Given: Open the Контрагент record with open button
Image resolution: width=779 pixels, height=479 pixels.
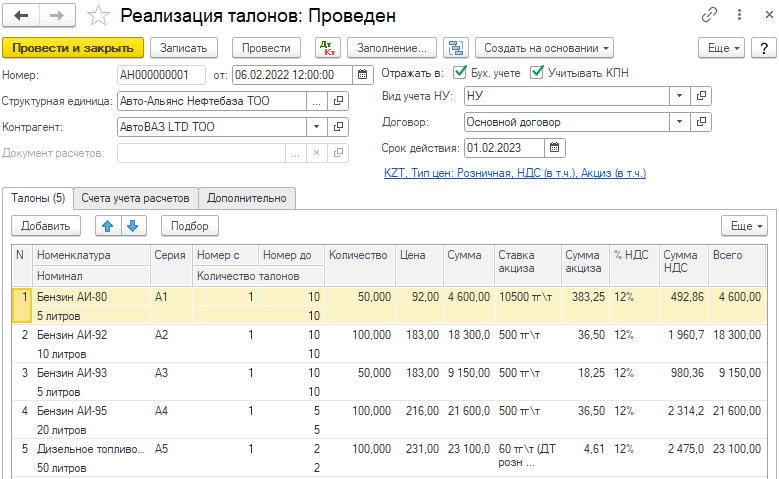Looking at the screenshot, I should click(x=339, y=127).
